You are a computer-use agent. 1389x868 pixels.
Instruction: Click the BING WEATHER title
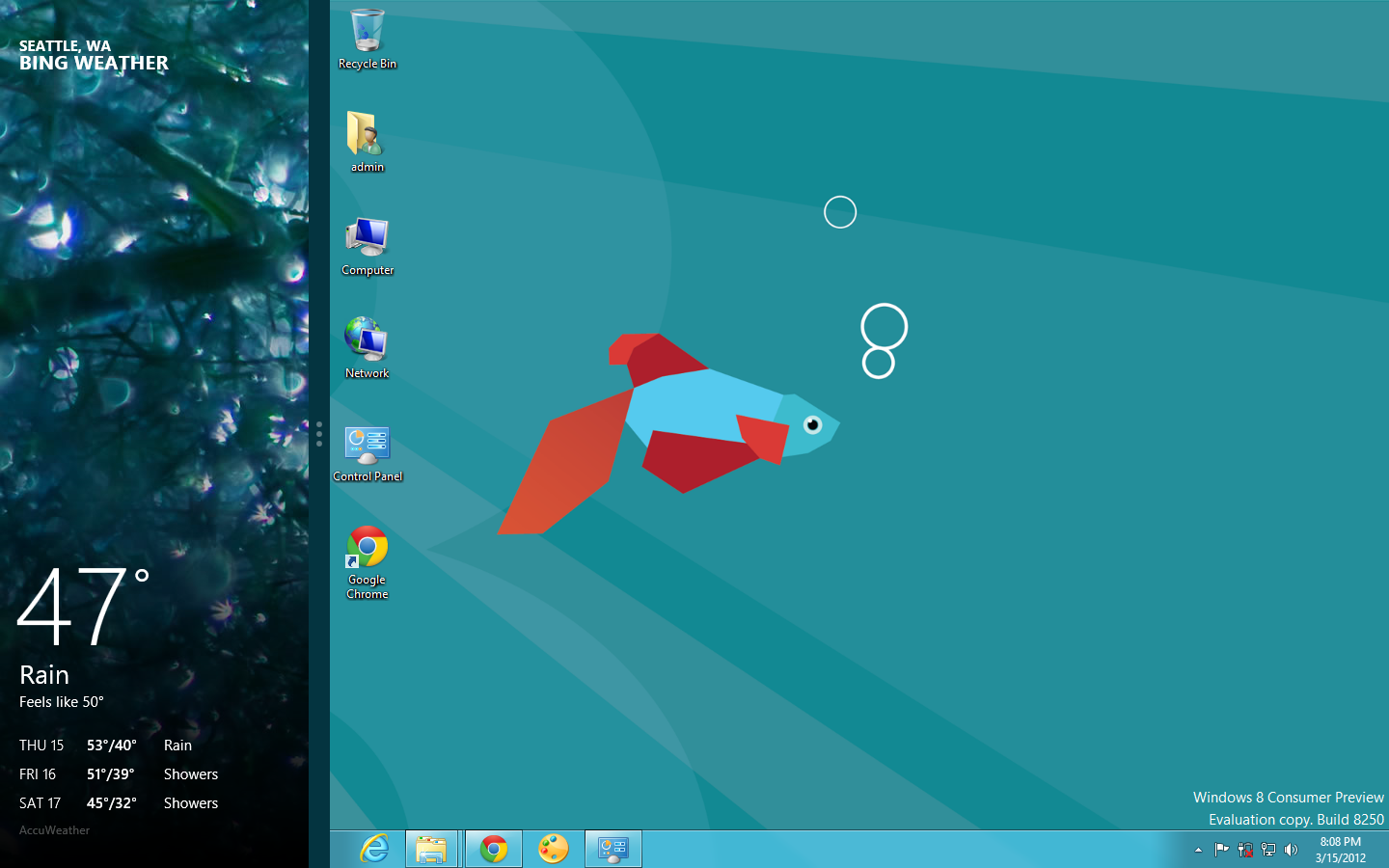94,64
